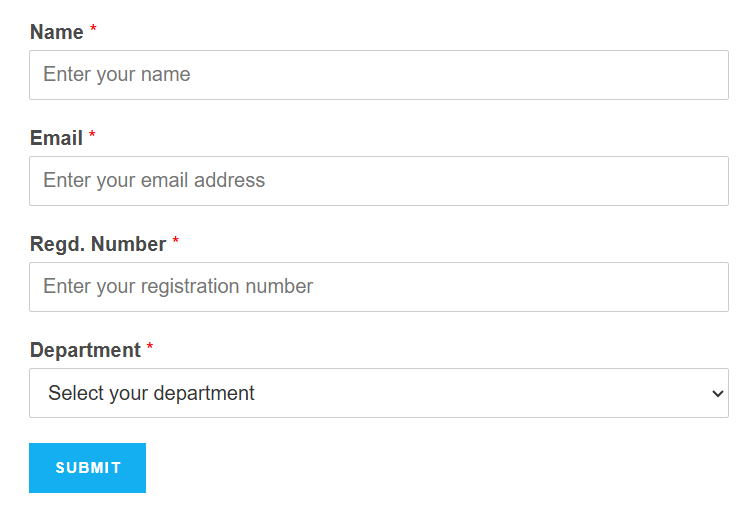Select the Regd. Number input box
Viewport: 754px width, 514px height.
click(379, 287)
